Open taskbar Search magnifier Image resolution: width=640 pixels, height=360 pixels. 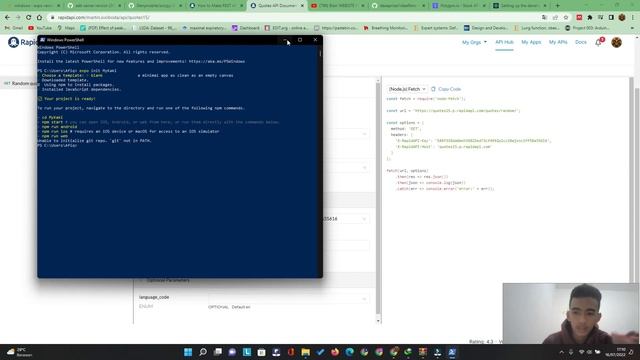click(x=203, y=352)
